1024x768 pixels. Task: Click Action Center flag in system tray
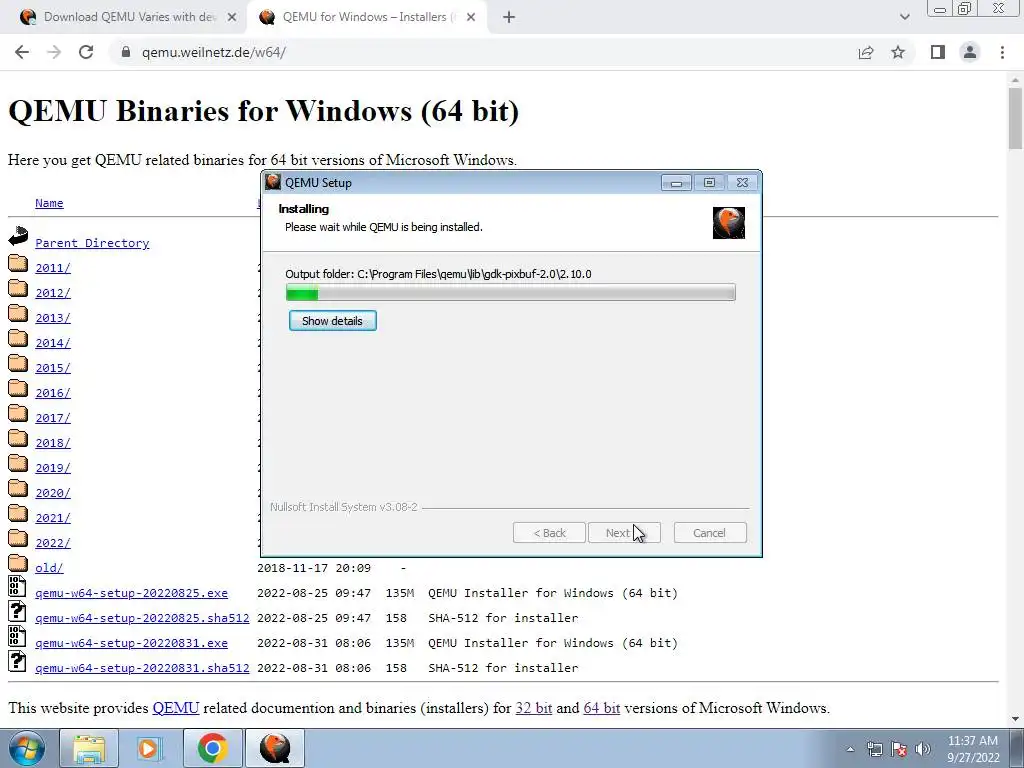coord(899,749)
